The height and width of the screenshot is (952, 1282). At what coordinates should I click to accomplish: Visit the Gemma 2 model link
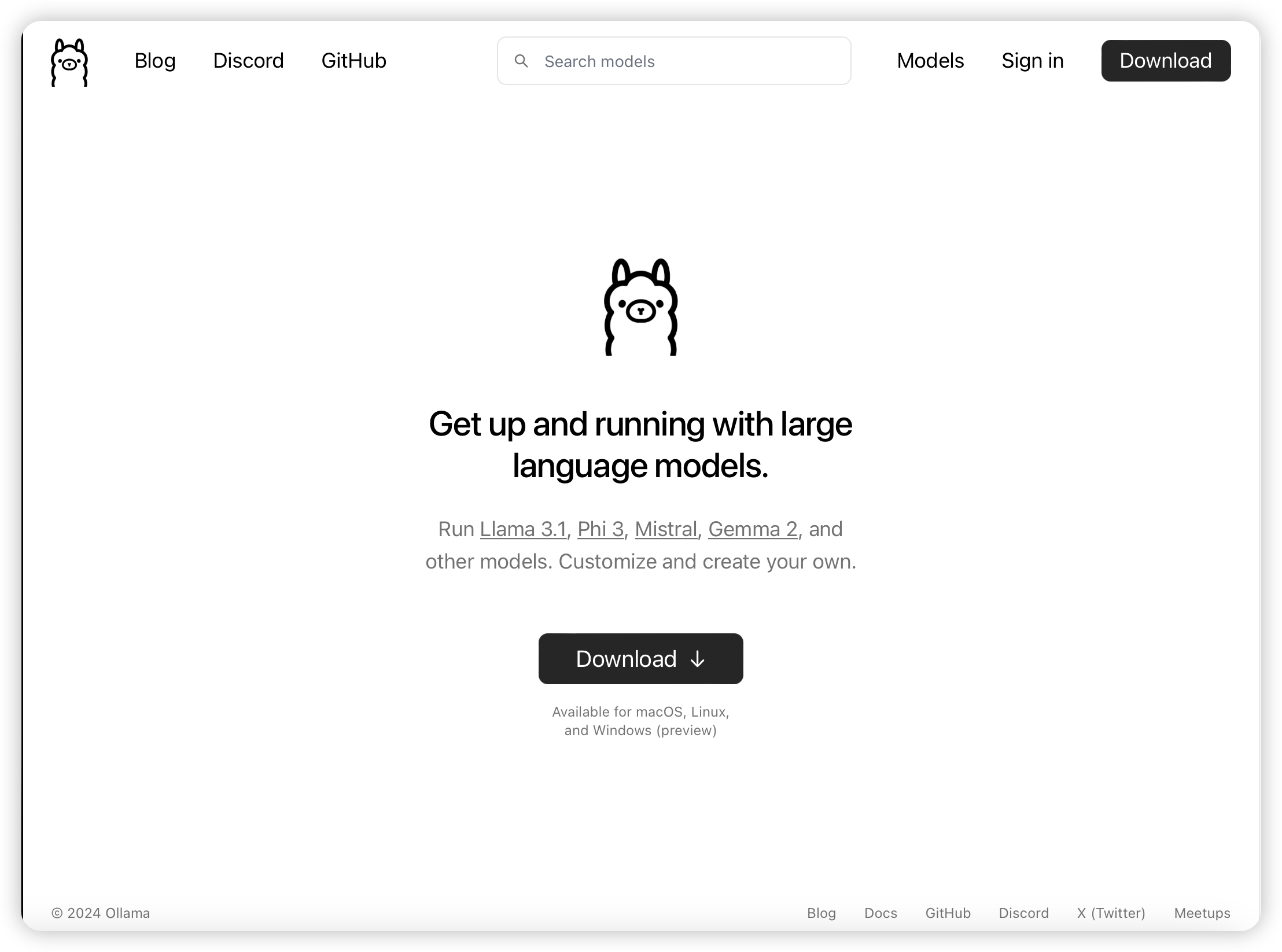pyautogui.click(x=753, y=529)
